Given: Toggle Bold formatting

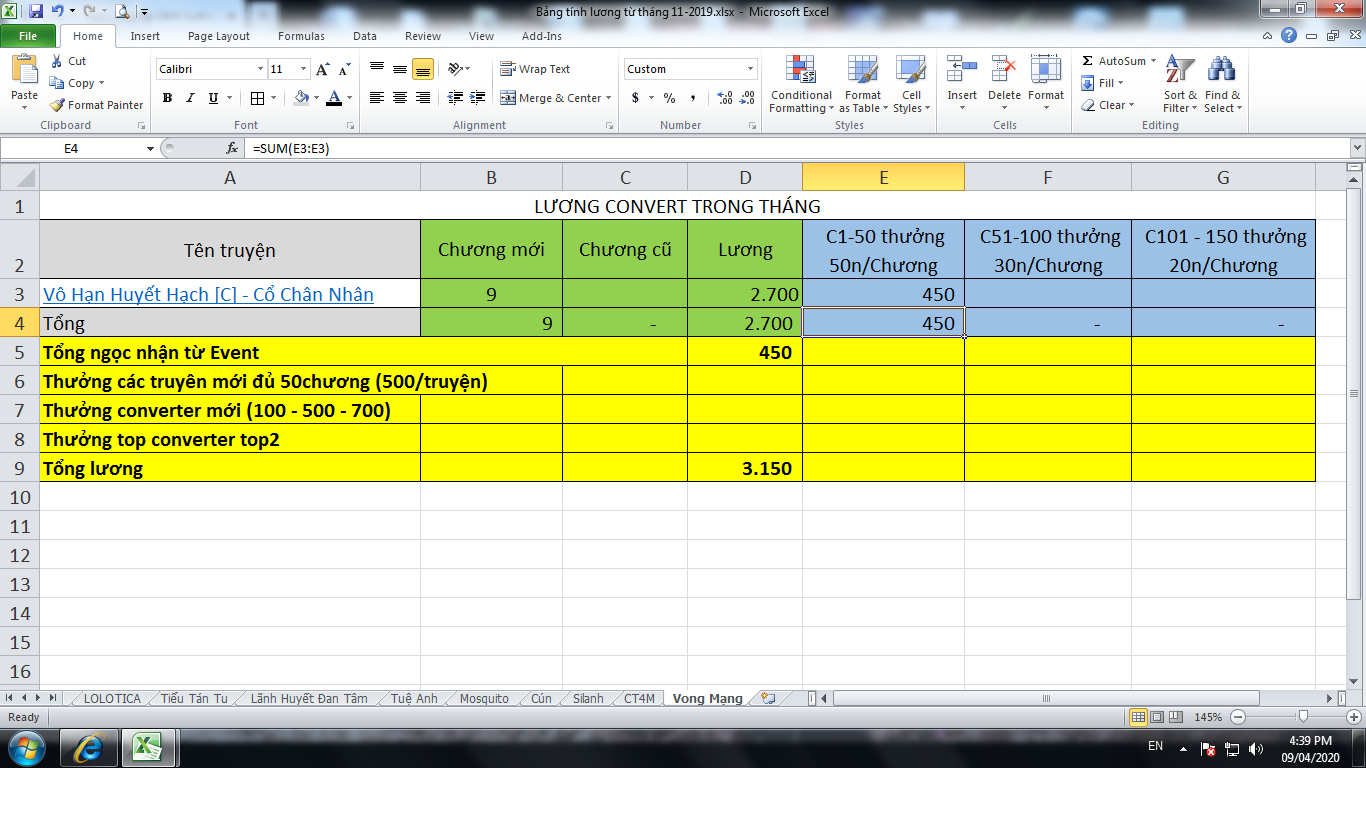Looking at the screenshot, I should [x=167, y=98].
